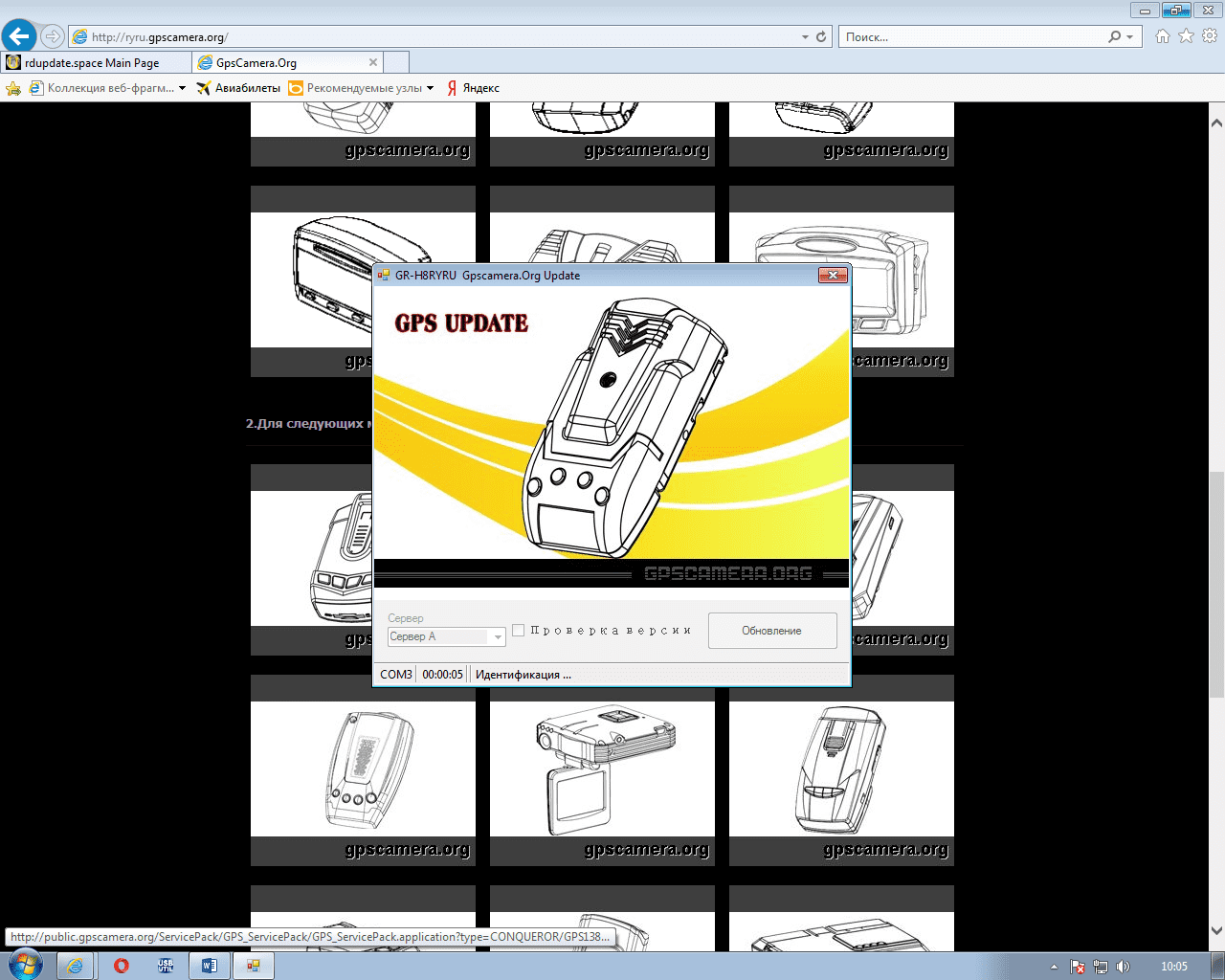1225x980 pixels.
Task: Click the camcorder device thumbnail on webpage
Action: pos(602,769)
